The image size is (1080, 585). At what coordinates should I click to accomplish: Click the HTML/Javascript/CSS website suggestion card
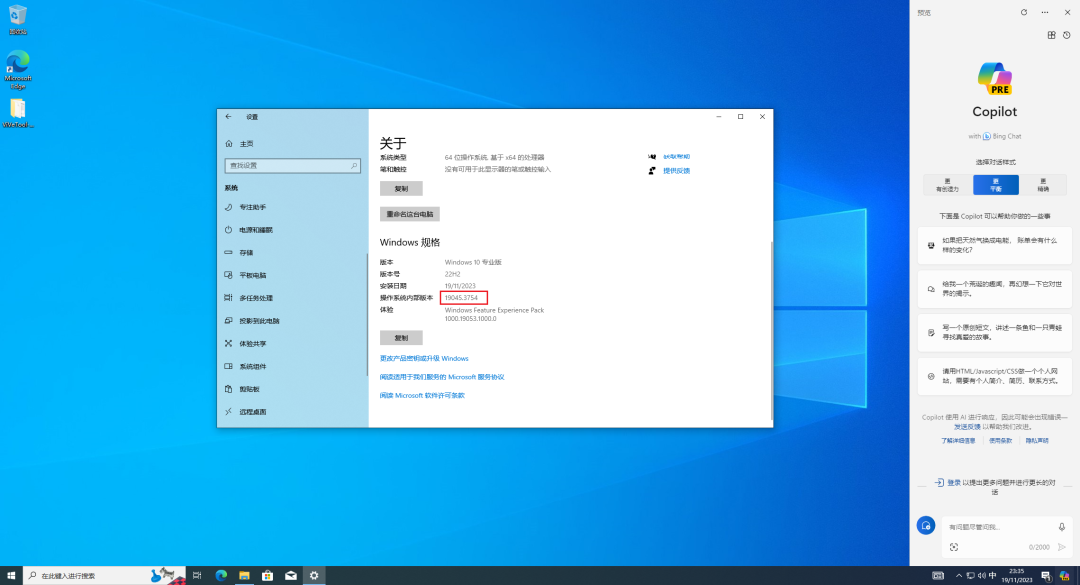click(x=995, y=376)
